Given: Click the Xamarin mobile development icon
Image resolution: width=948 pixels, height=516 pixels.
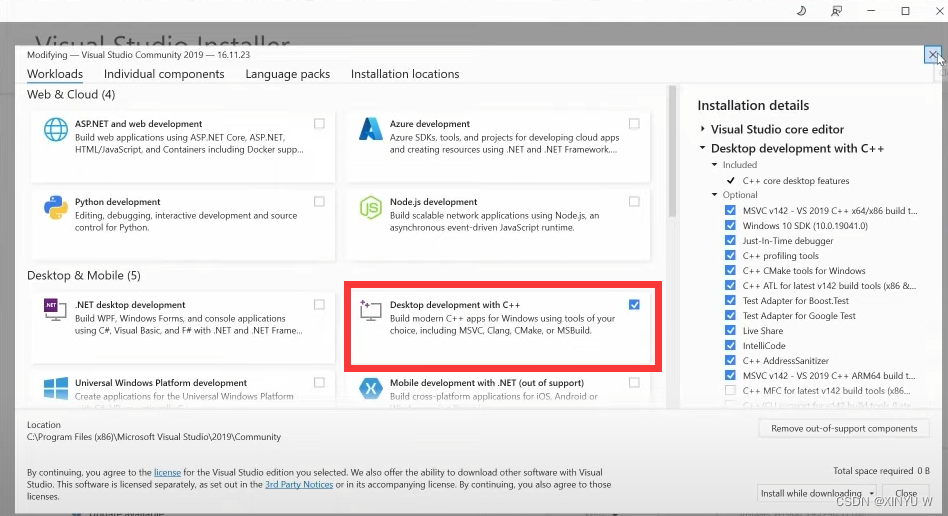Looking at the screenshot, I should click(371, 388).
